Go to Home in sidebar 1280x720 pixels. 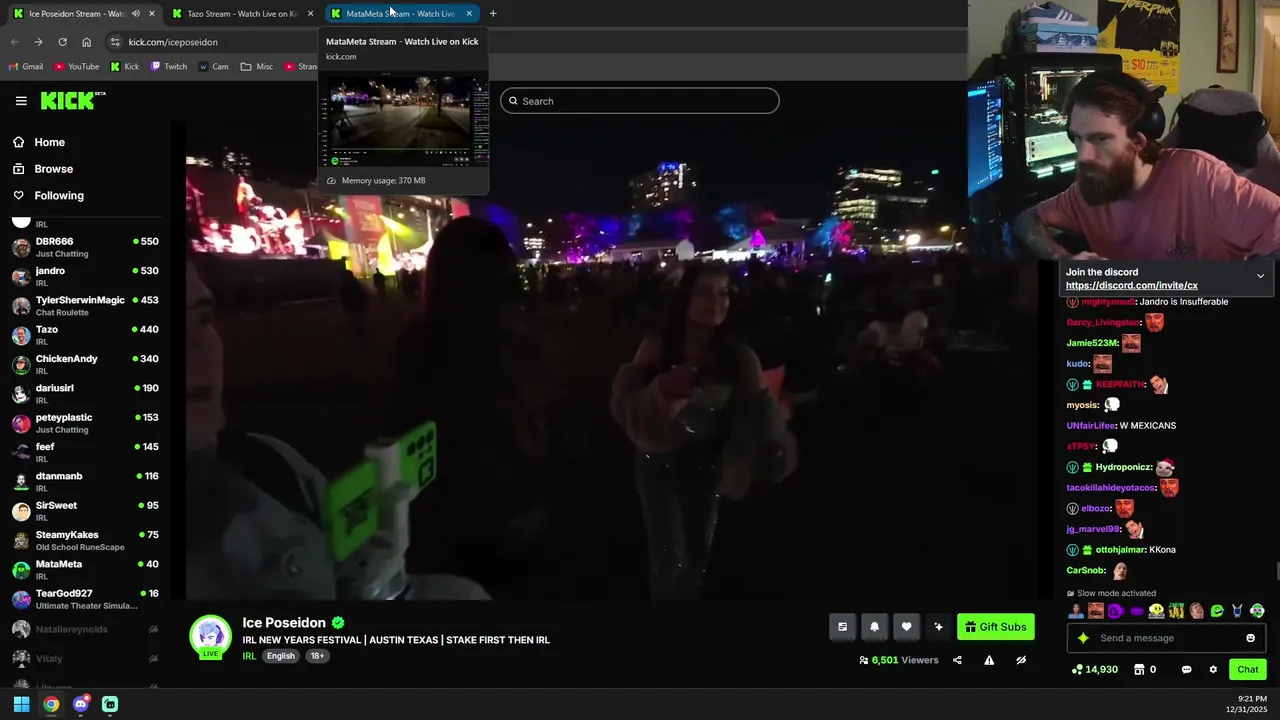49,142
